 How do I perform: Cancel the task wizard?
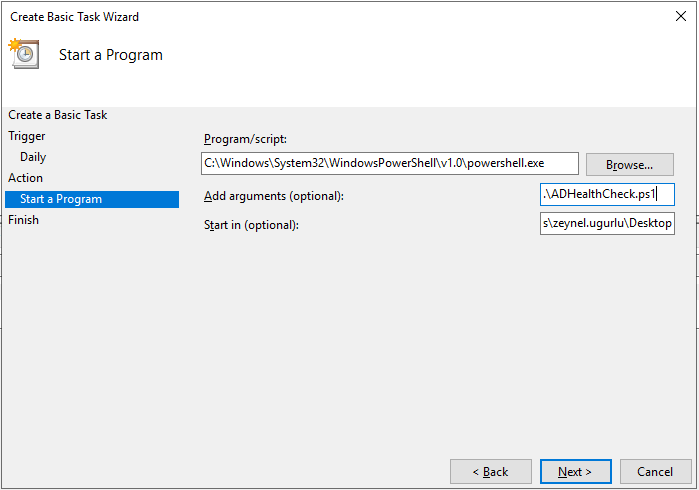click(655, 471)
